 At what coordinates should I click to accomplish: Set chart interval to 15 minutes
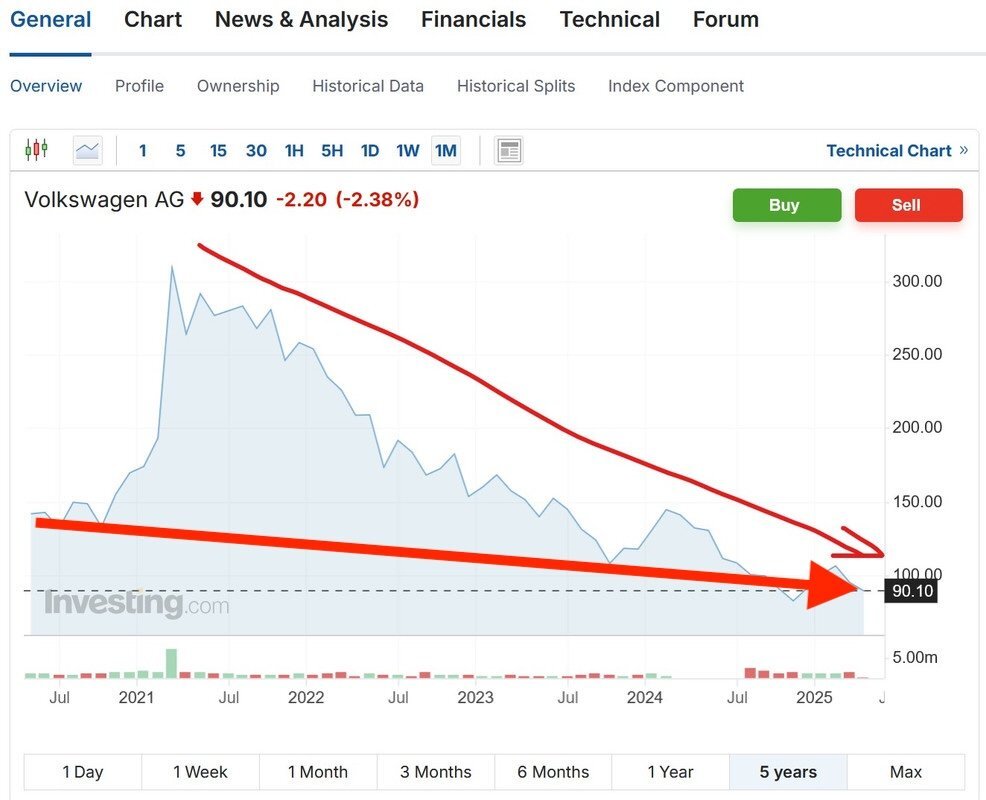(218, 151)
